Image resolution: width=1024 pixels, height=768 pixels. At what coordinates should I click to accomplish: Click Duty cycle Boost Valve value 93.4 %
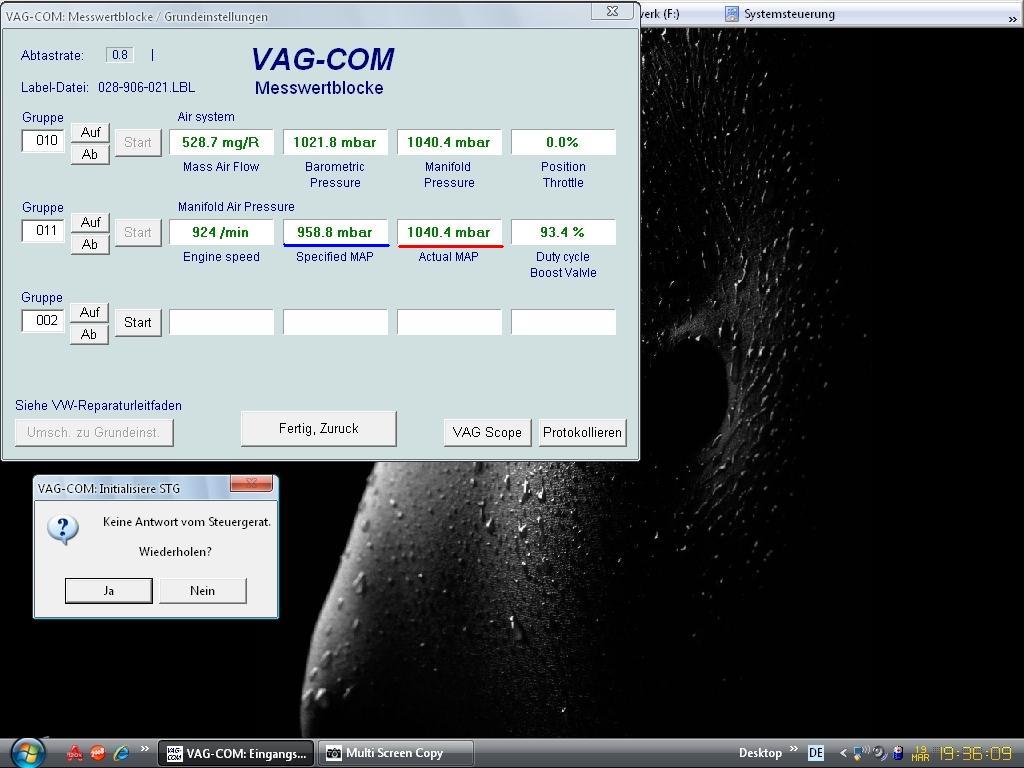563,232
